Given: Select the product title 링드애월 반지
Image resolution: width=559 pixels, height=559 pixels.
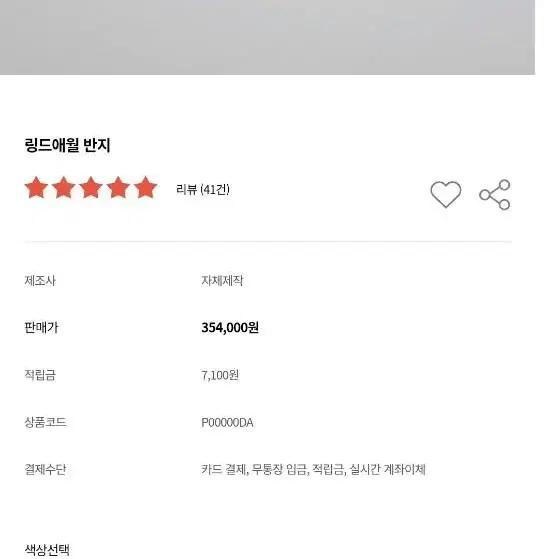Looking at the screenshot, I should click(67, 145).
